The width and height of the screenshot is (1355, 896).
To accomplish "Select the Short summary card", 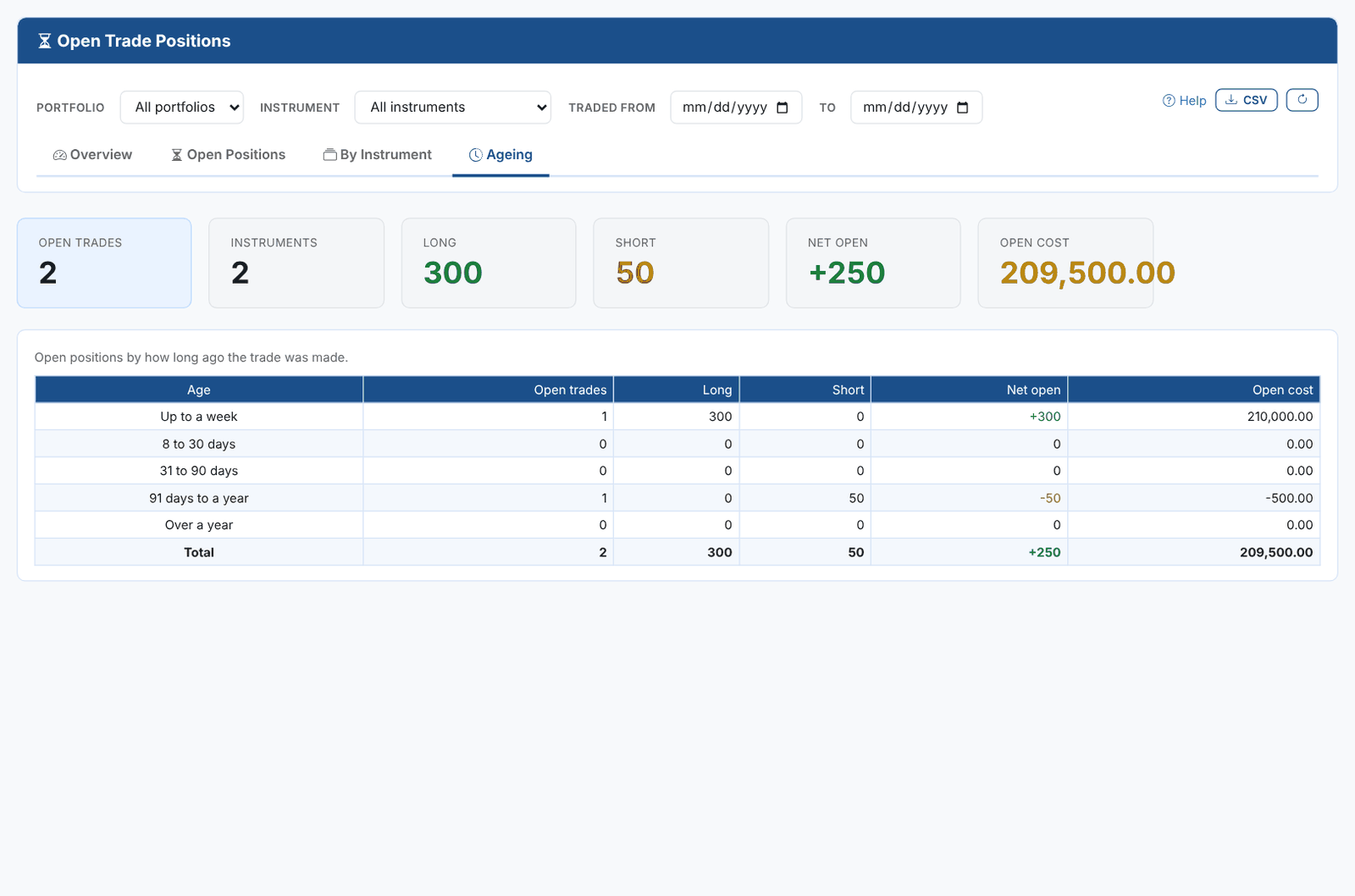I will (x=681, y=263).
